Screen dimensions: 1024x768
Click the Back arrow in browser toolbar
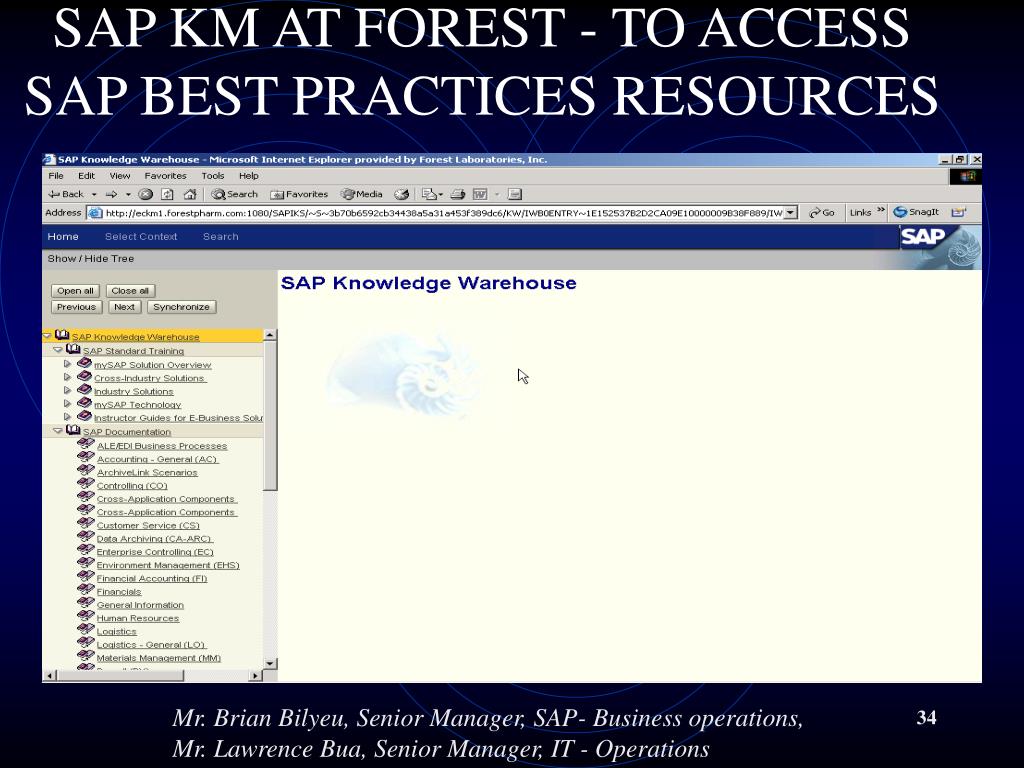[x=66, y=194]
